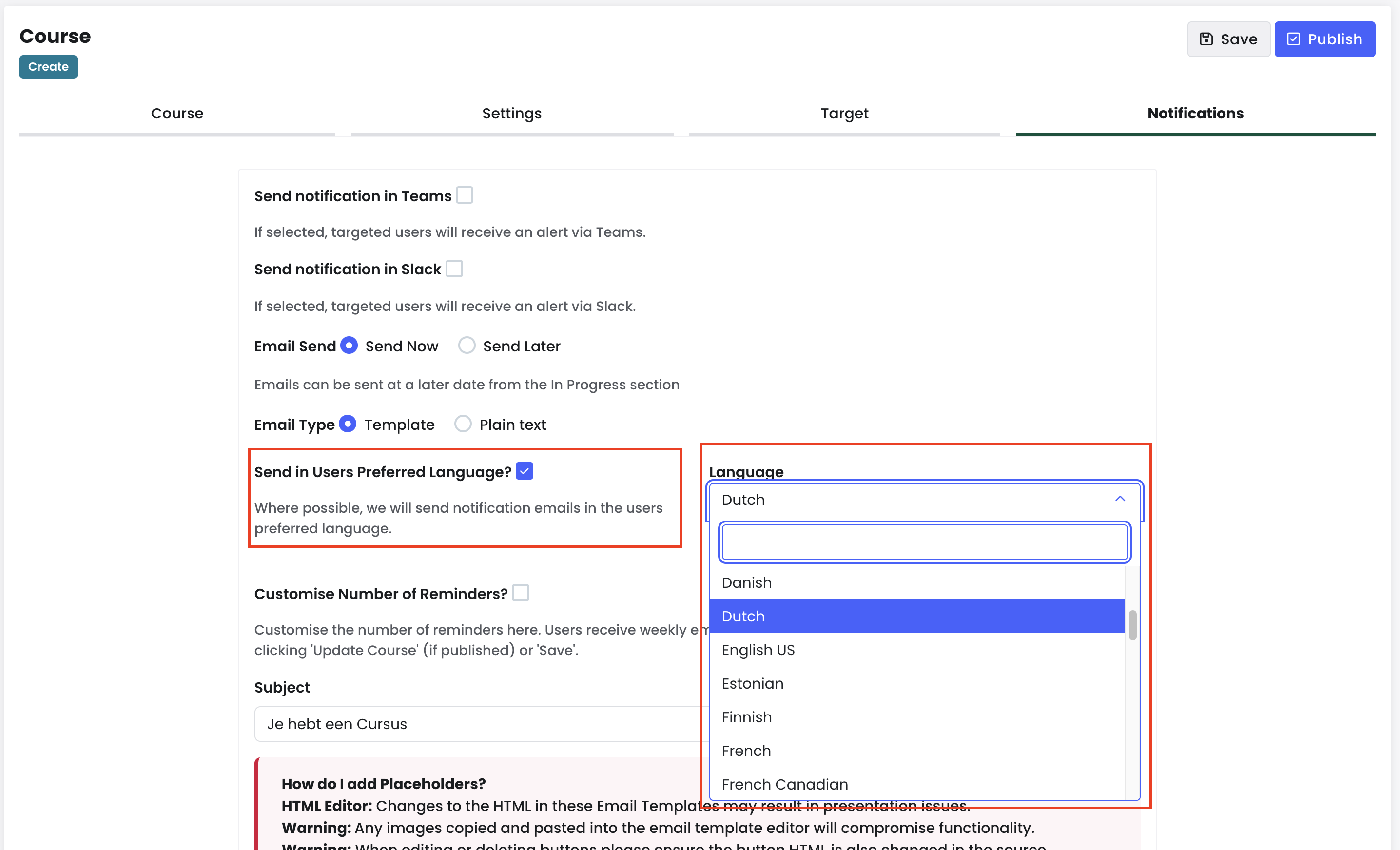Click the Save button
The width and height of the screenshot is (1400, 850).
point(1228,39)
